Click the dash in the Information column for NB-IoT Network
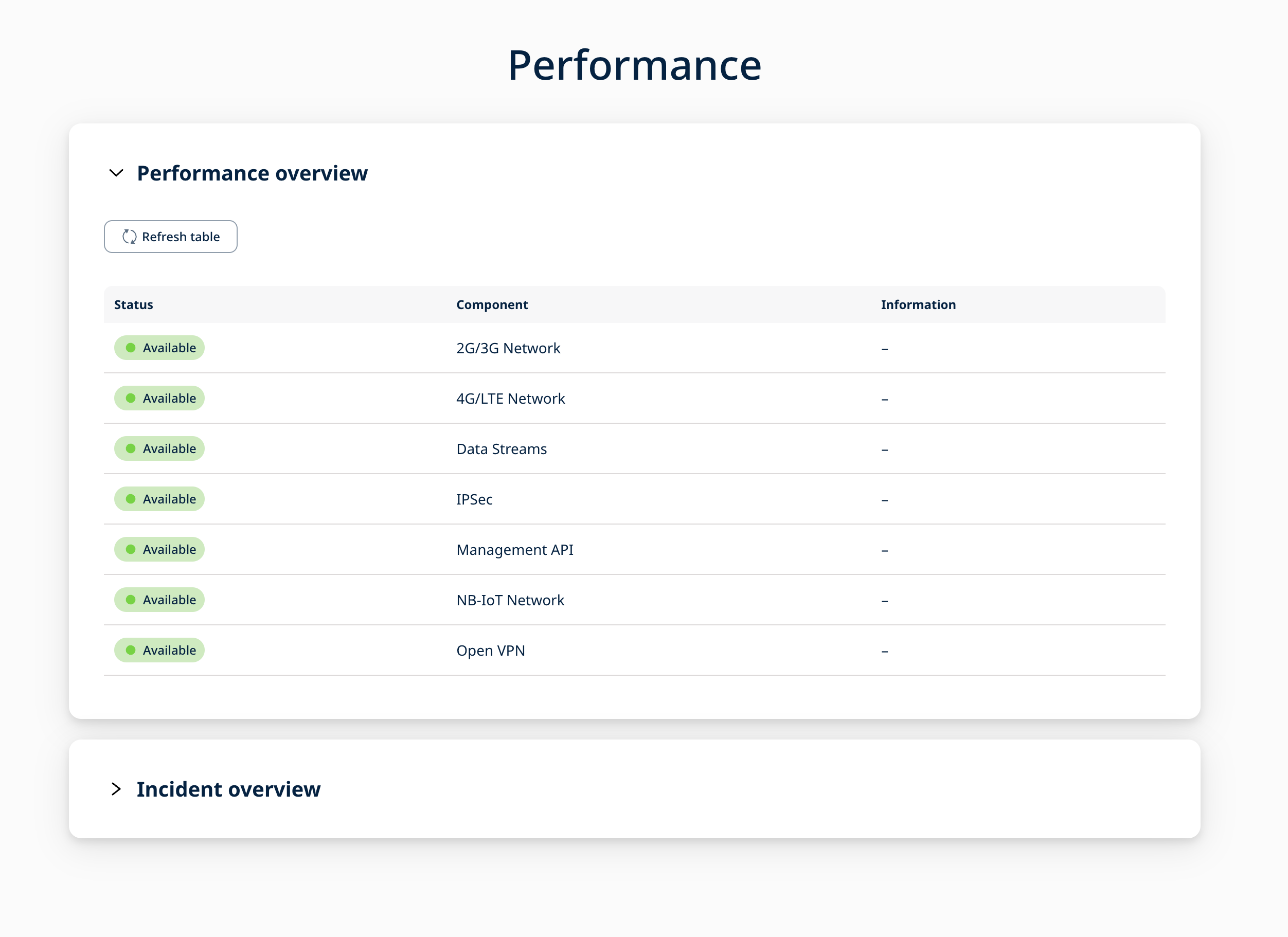The width and height of the screenshot is (1288, 937). click(885, 600)
